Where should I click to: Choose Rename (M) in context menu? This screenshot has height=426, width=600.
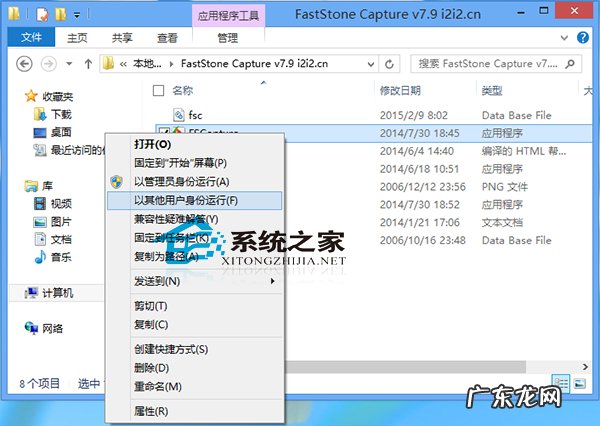click(194, 386)
